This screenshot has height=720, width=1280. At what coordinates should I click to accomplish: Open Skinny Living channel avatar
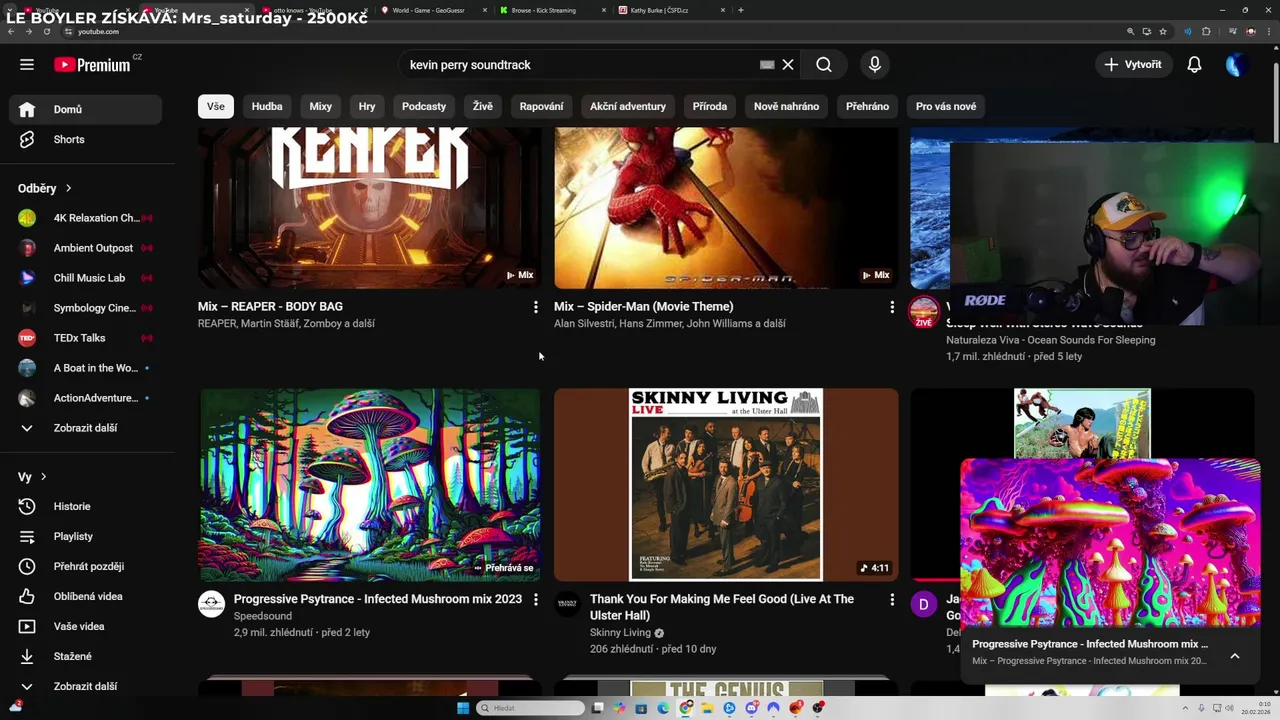(x=568, y=603)
